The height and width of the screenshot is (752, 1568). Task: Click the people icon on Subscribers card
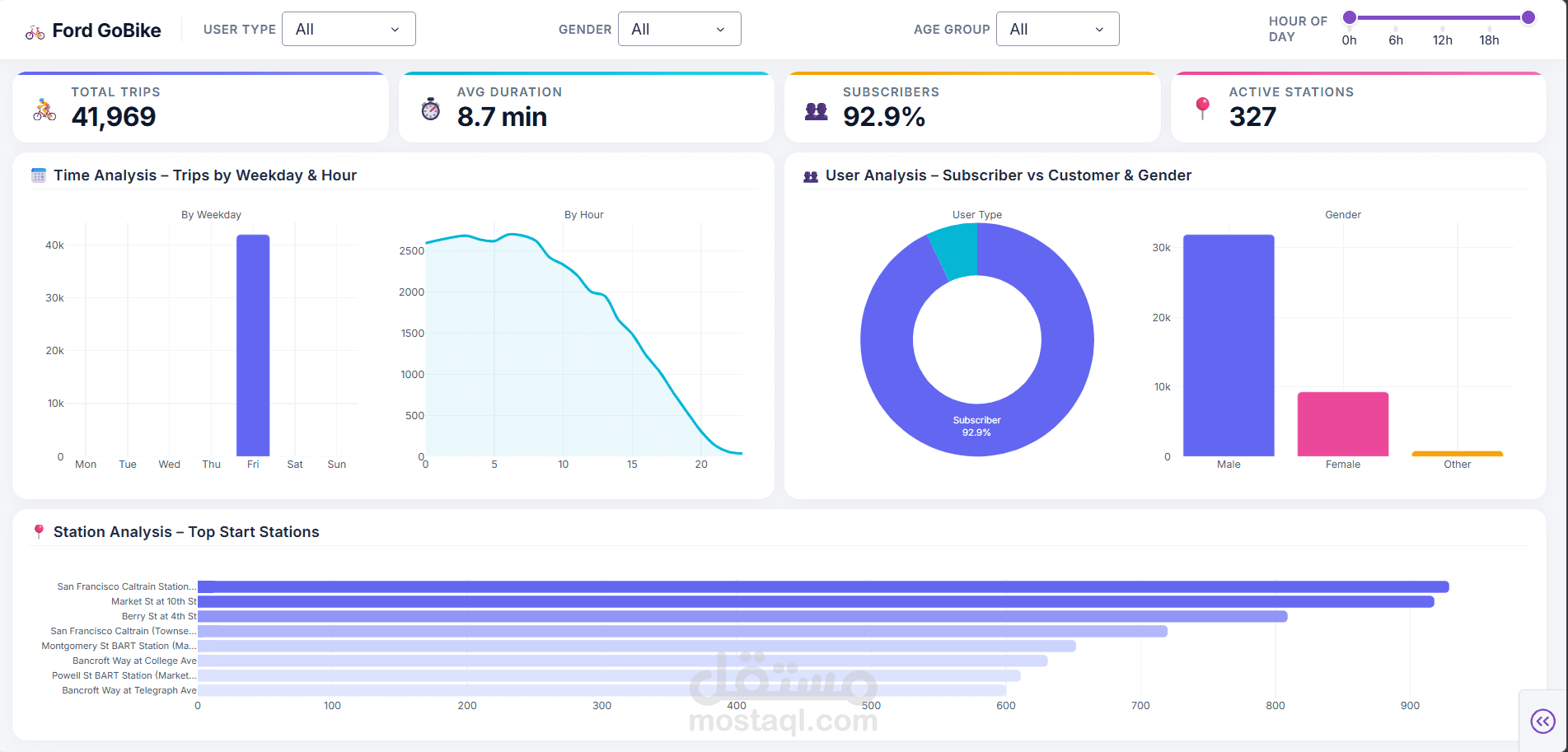click(816, 109)
